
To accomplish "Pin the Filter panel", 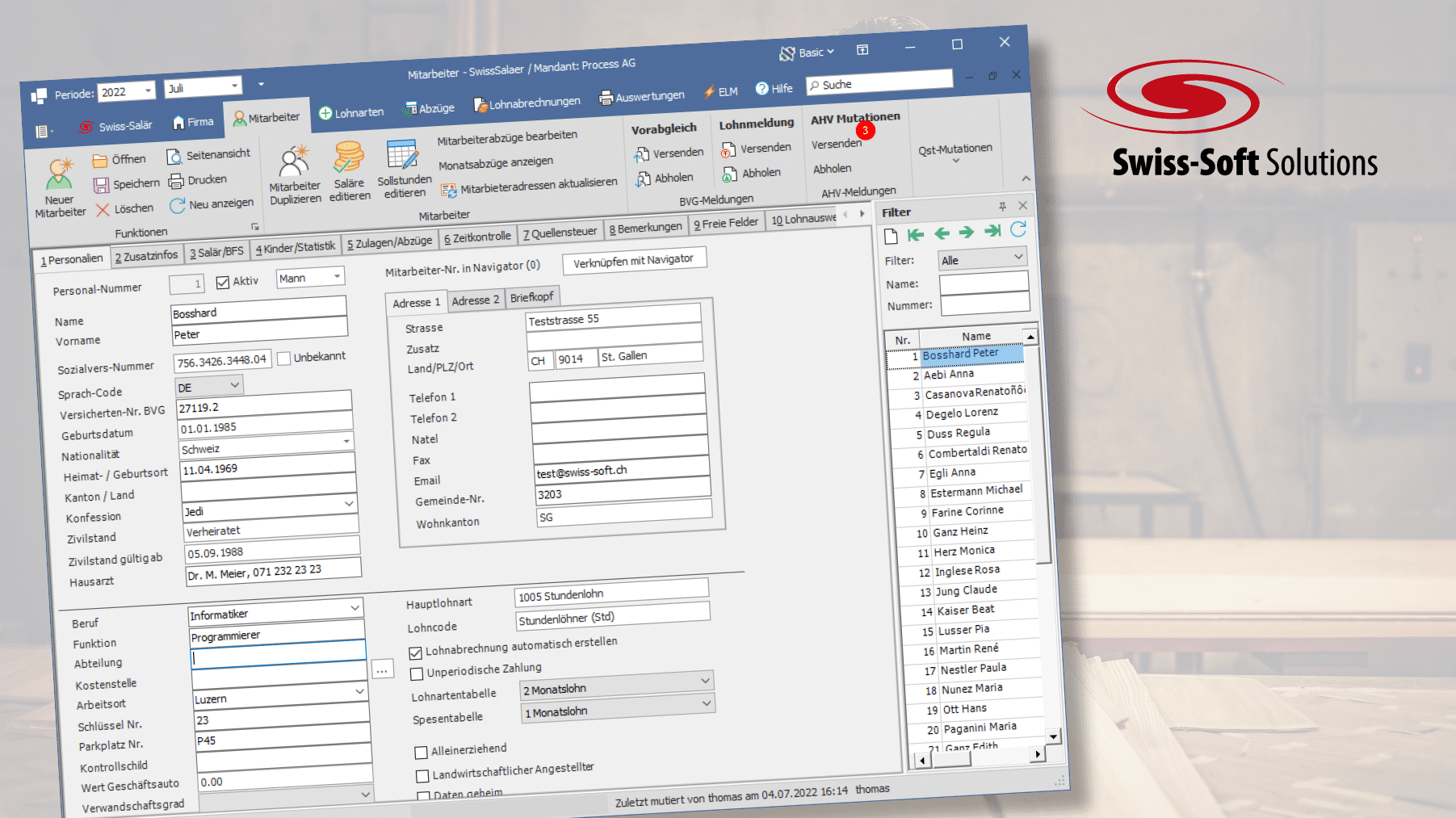I will [x=1002, y=207].
